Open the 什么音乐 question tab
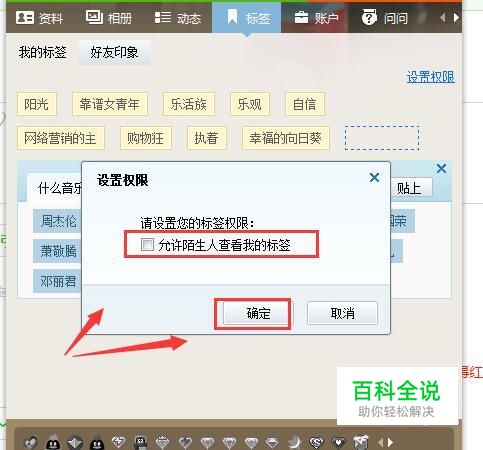 55,188
